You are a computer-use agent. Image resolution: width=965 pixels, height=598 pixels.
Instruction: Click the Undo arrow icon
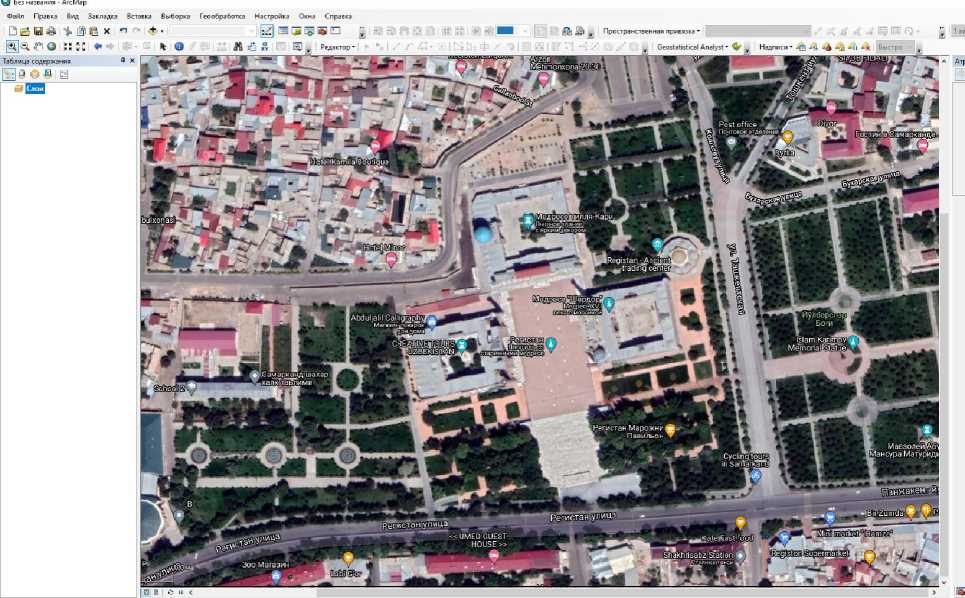123,31
